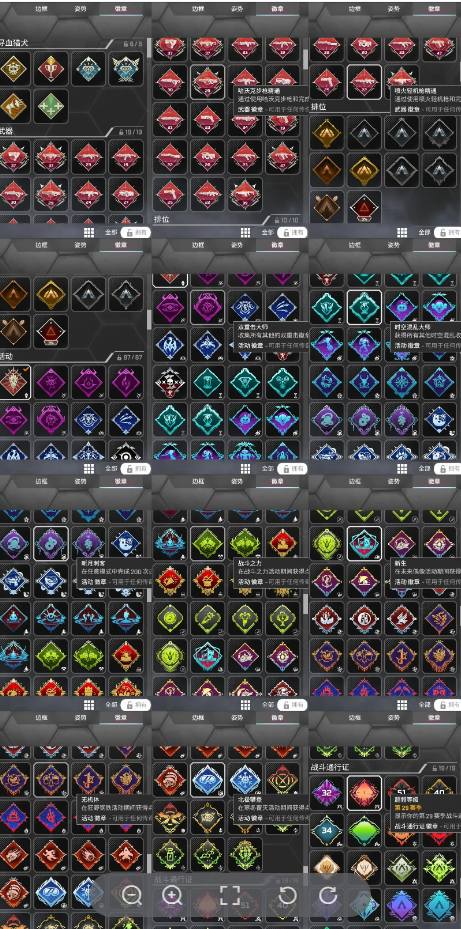Zoom out using the magnifier minus icon
This screenshot has height=929, width=461.
point(131,895)
